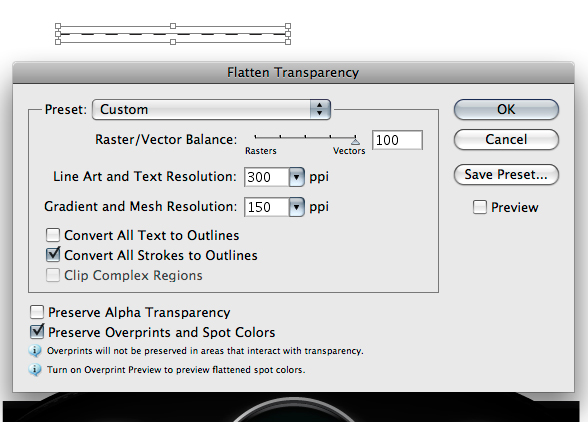Open the Preset Custom dropdown
588x422 pixels.
[x=212, y=110]
